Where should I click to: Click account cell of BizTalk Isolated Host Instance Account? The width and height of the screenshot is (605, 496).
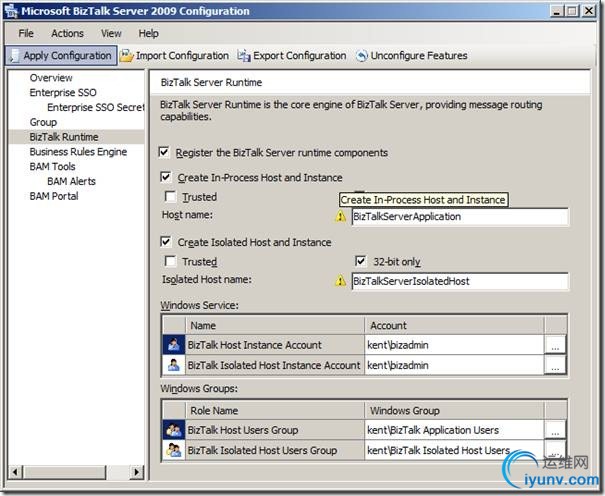[454, 365]
